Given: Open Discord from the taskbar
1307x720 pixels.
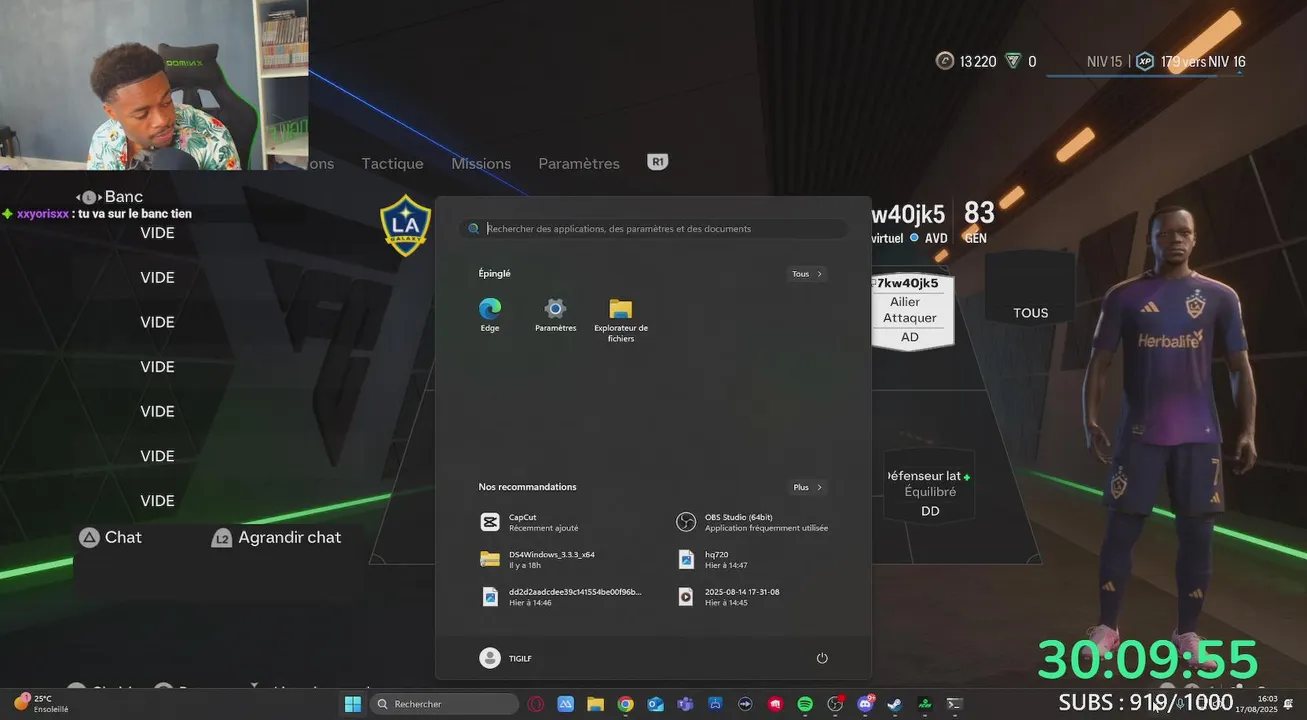Looking at the screenshot, I should [865, 704].
